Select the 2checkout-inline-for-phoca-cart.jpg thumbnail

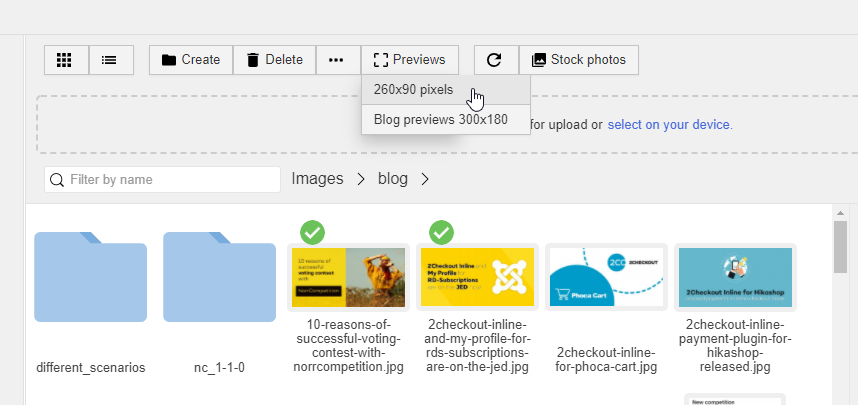pyautogui.click(x=606, y=277)
